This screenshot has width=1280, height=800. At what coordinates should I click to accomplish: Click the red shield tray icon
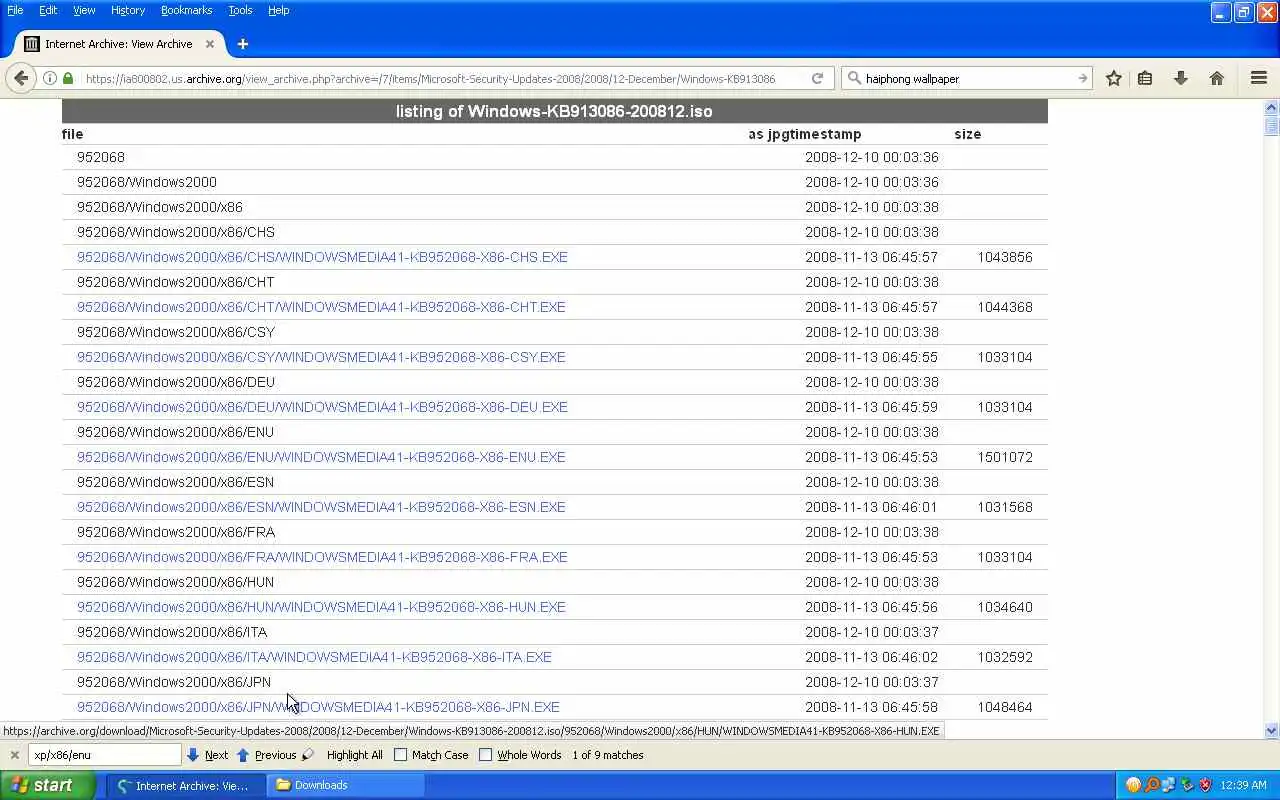pos(1205,785)
